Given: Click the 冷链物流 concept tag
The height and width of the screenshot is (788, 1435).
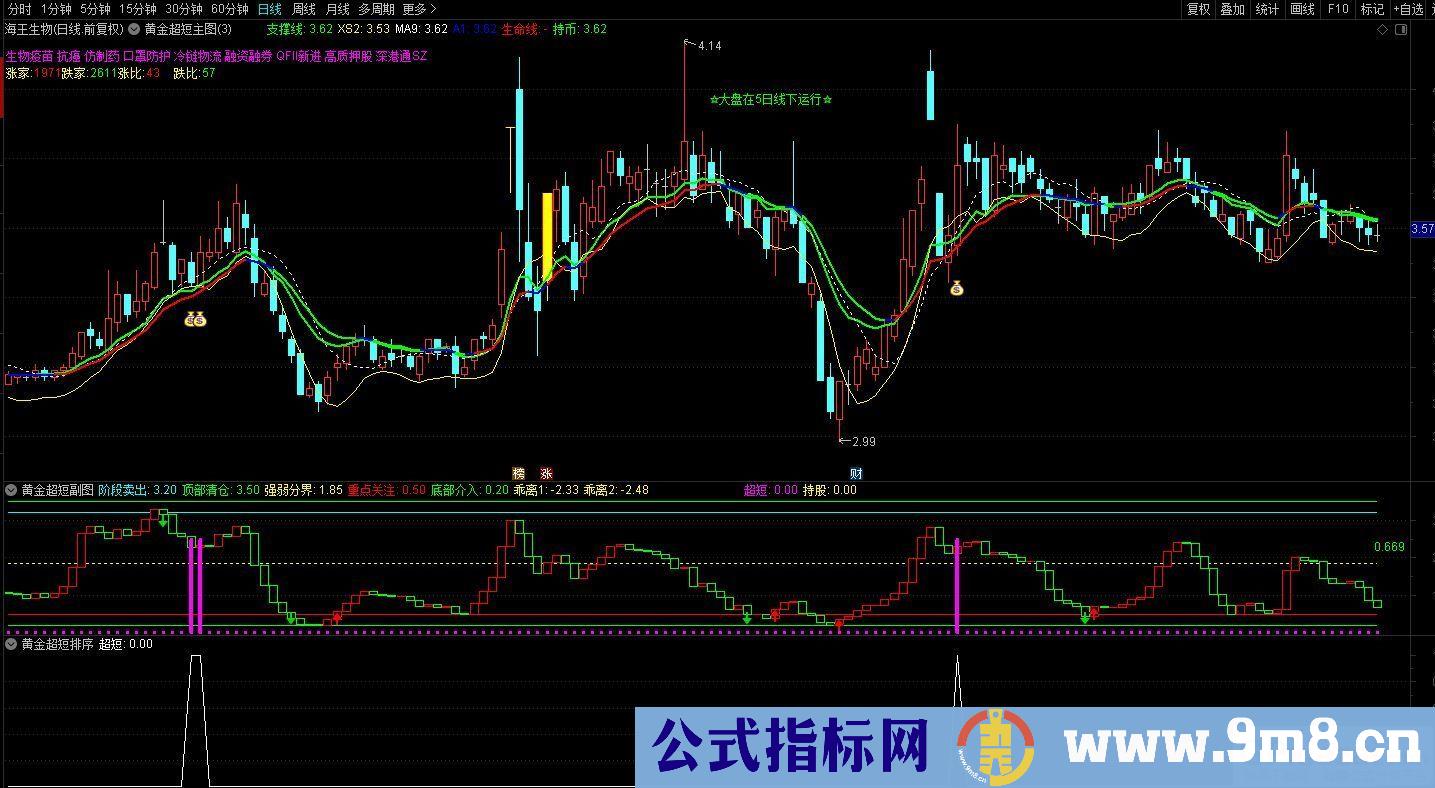Looking at the screenshot, I should [x=199, y=56].
